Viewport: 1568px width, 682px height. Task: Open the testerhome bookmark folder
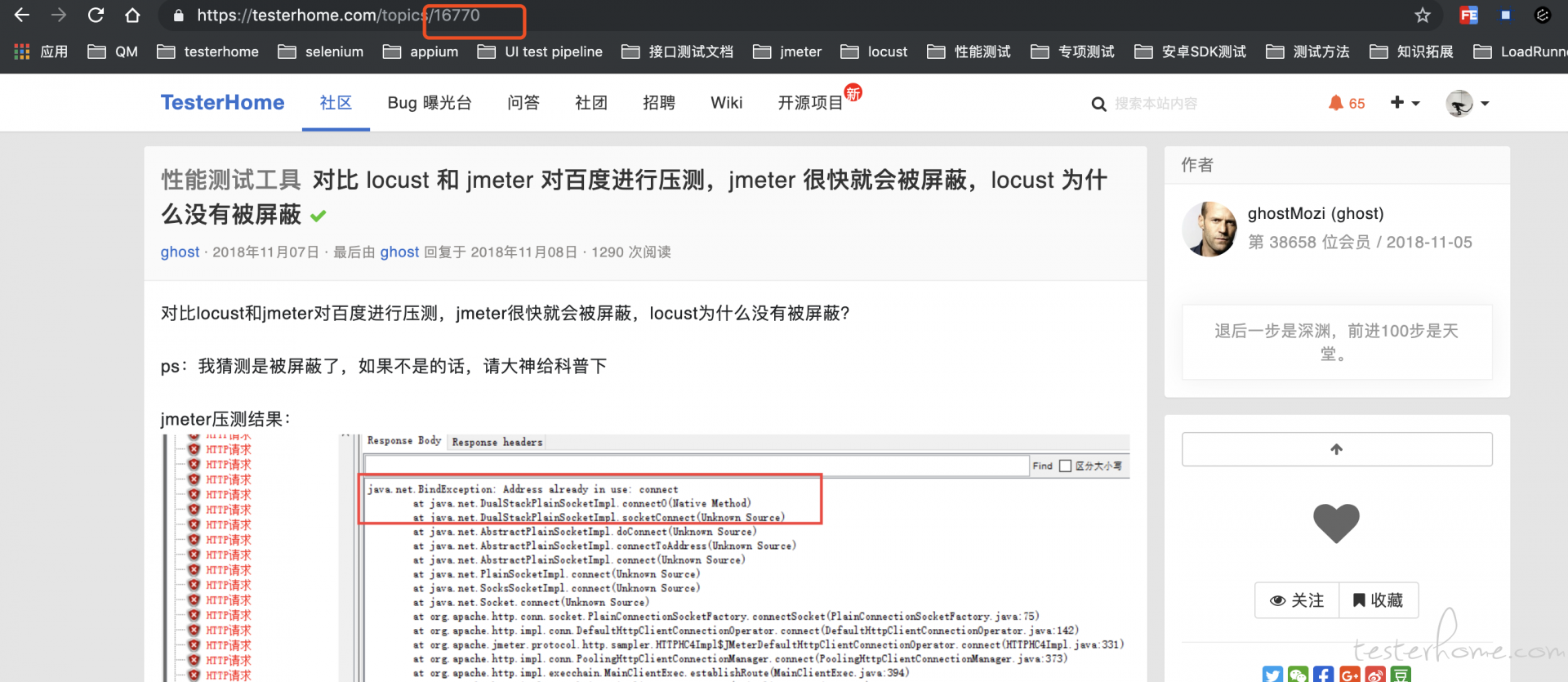(207, 51)
